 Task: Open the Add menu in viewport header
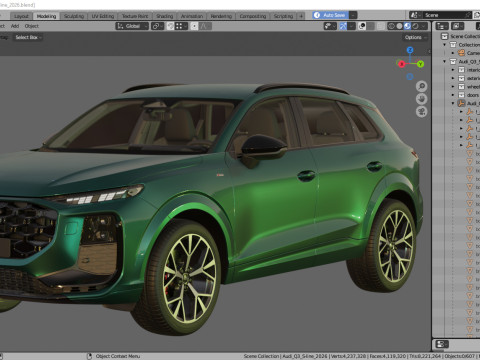coord(15,26)
